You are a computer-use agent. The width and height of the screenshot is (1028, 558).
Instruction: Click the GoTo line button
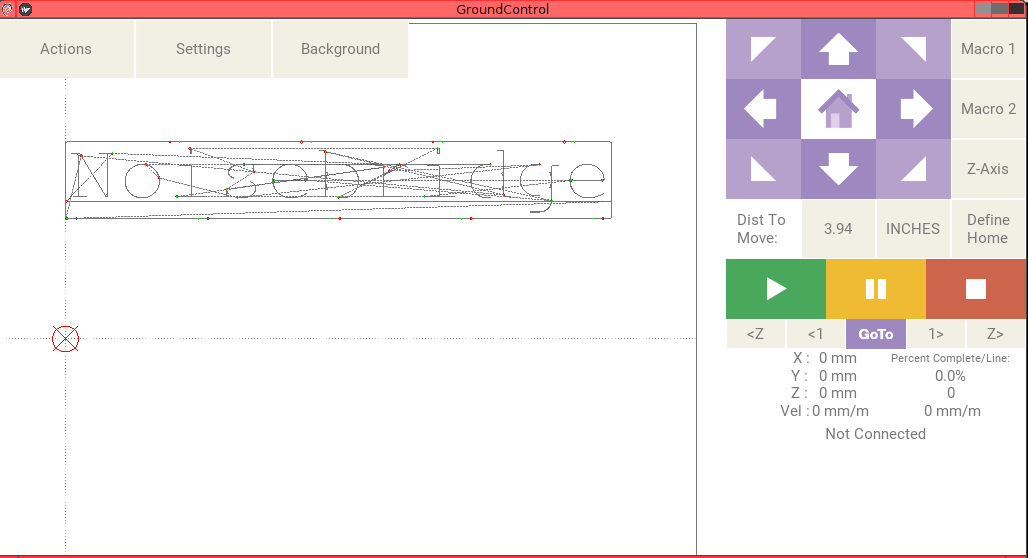pyautogui.click(x=876, y=334)
